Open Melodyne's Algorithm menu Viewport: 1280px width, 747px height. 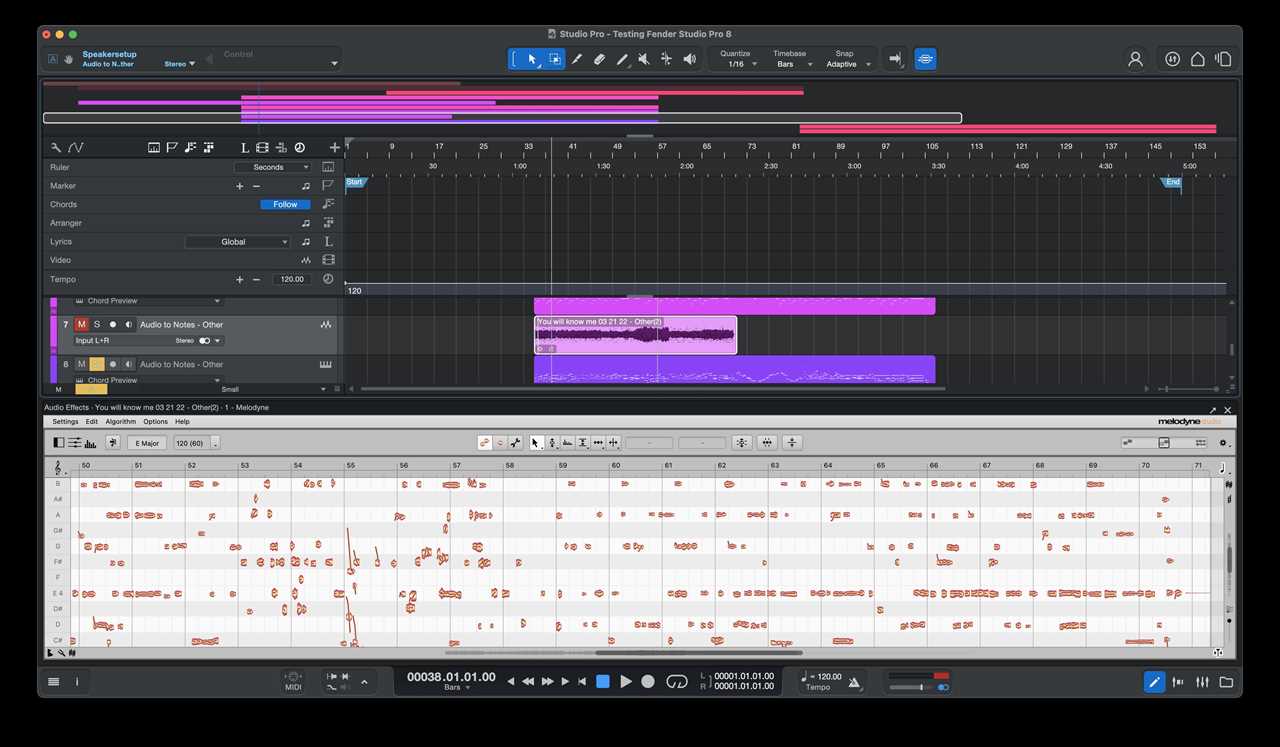pos(120,421)
